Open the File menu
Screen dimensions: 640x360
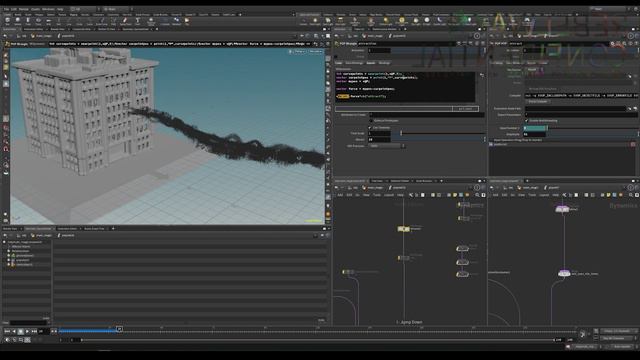[x=6, y=9]
